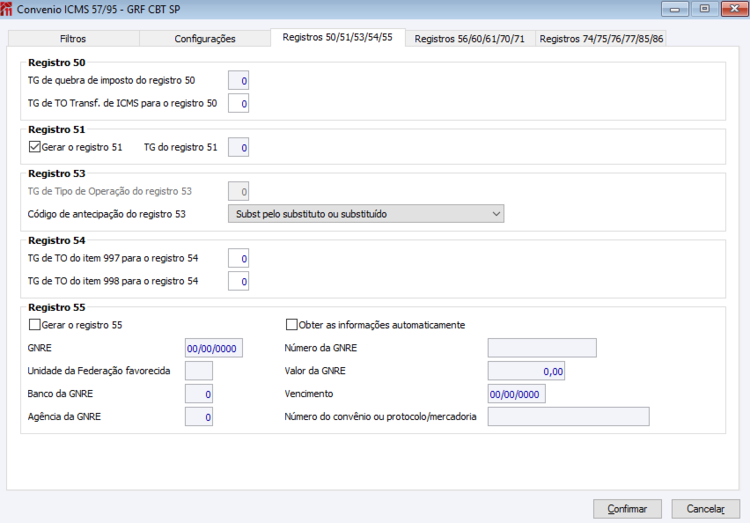
Task: Click the Valor da GNRE field
Action: (x=526, y=371)
